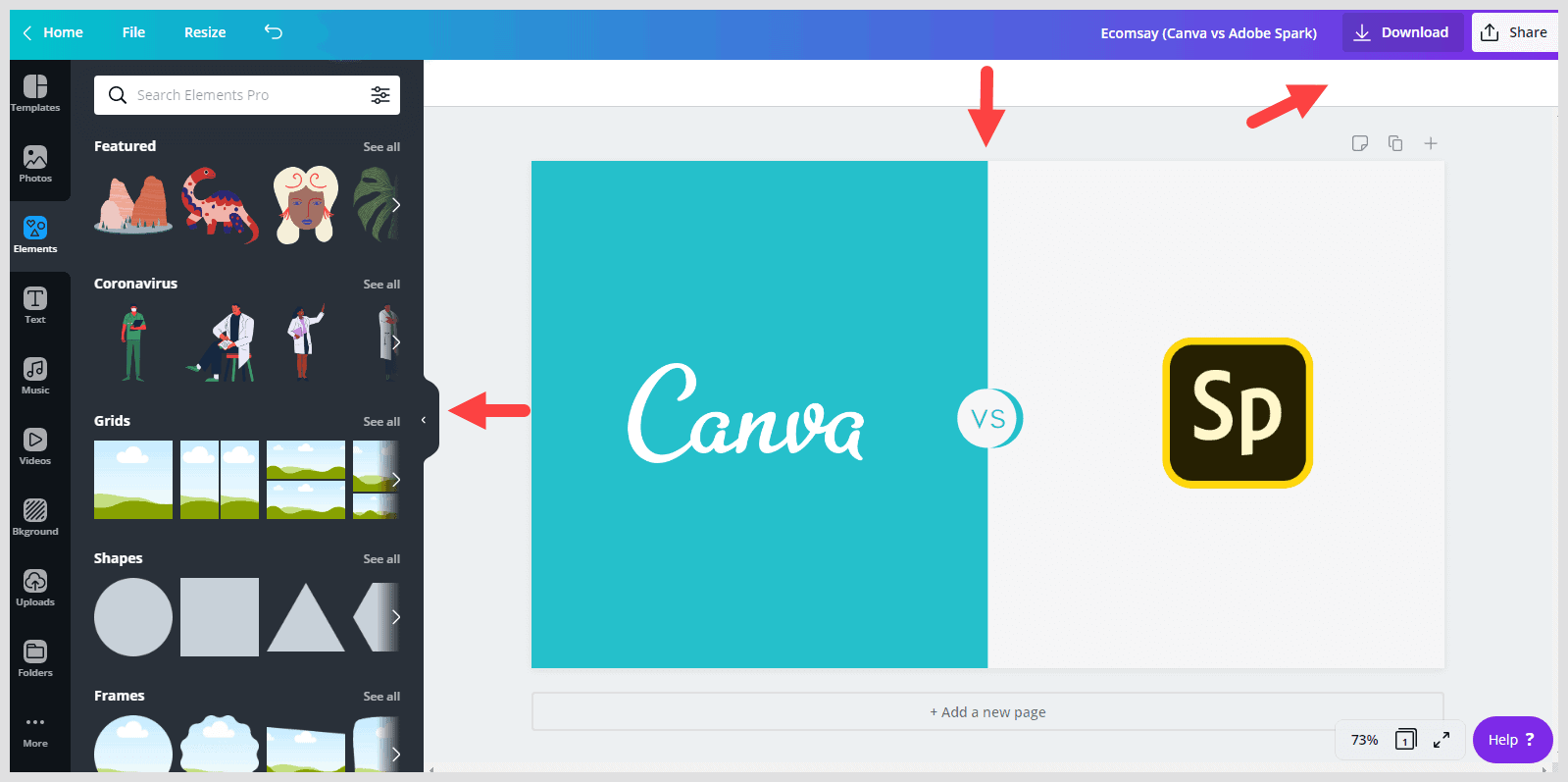Select the spotted lizard featured illustration
Image resolution: width=1568 pixels, height=782 pixels.
tap(220, 205)
